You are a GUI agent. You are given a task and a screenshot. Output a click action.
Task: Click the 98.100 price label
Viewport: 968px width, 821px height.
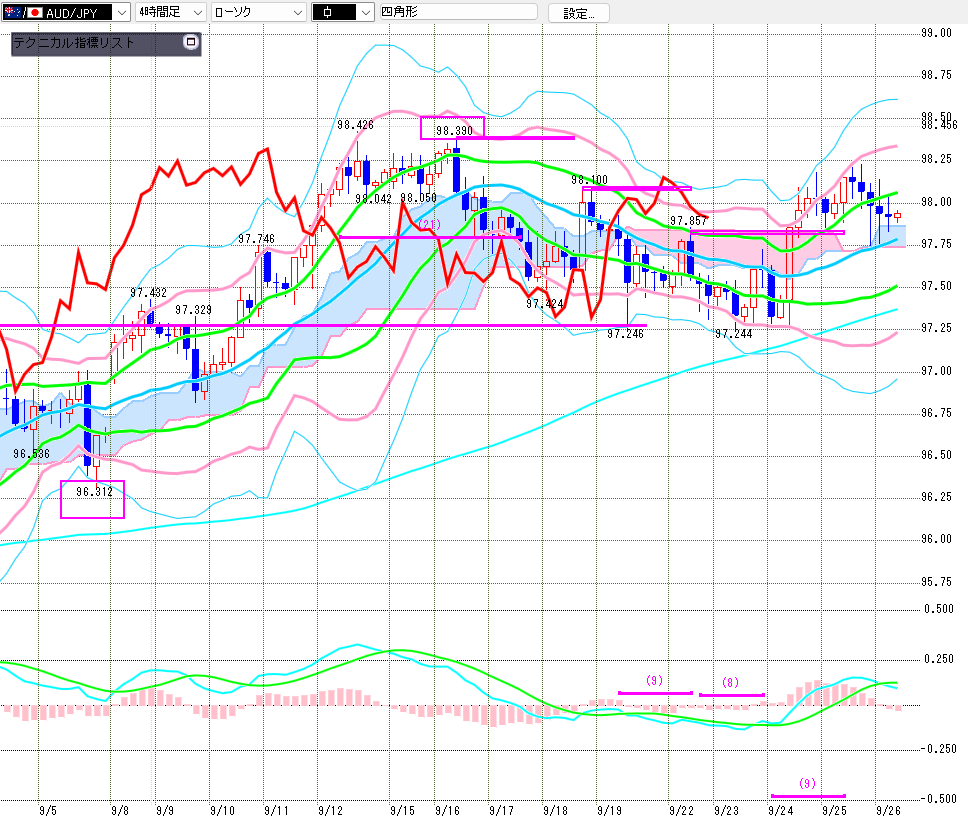[x=589, y=180]
